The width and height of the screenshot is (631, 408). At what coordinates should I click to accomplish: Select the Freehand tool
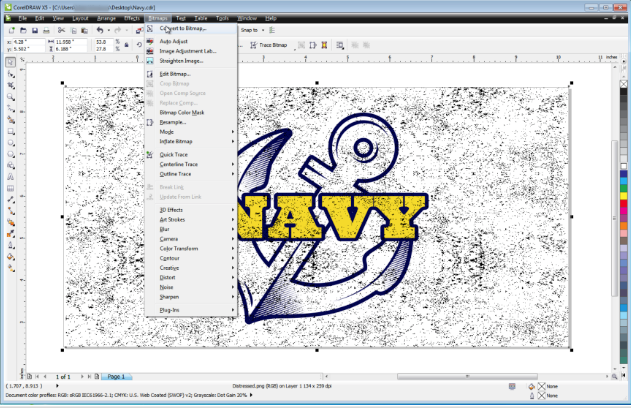pyautogui.click(x=11, y=109)
